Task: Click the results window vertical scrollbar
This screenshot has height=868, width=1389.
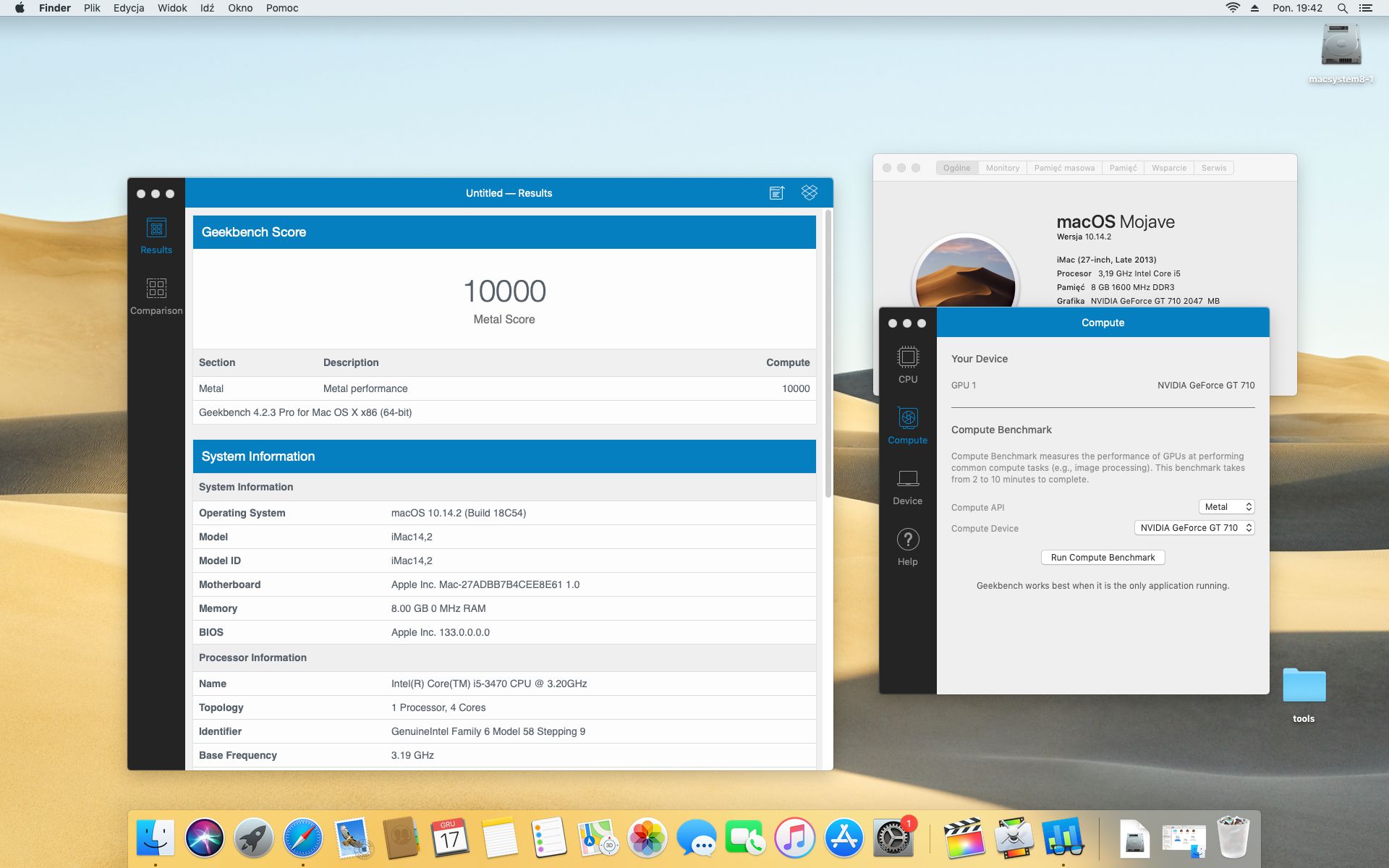Action: pos(828,354)
